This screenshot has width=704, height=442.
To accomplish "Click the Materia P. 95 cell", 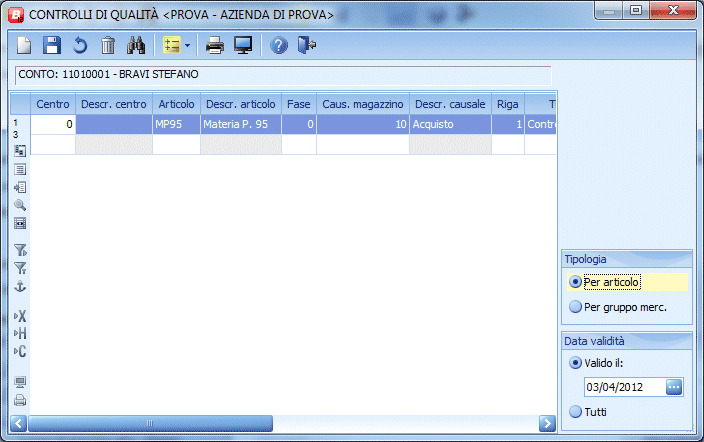I will click(x=241, y=124).
